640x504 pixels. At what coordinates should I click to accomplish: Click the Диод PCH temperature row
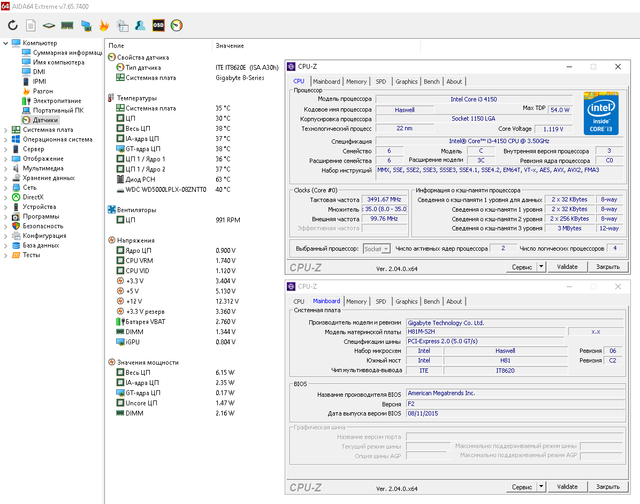tap(173, 179)
